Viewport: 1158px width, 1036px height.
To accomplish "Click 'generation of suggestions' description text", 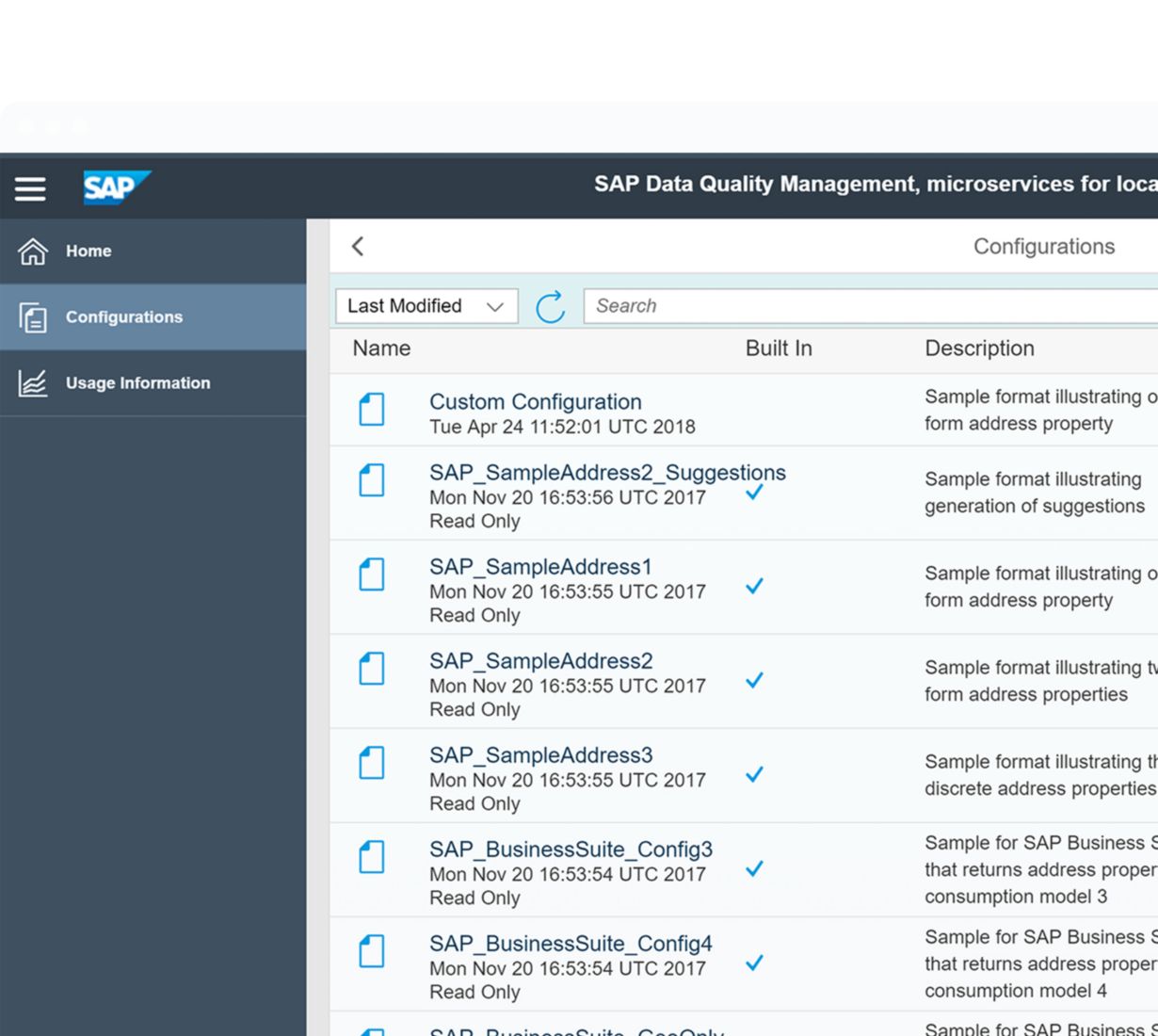I will [1035, 507].
